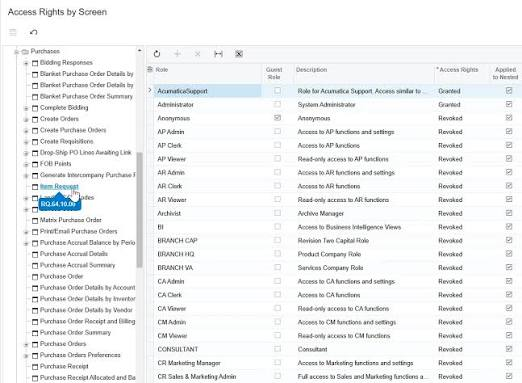Image resolution: width=522 pixels, height=383 pixels.
Task: Click the Purchases folder icon
Action: [25, 52]
